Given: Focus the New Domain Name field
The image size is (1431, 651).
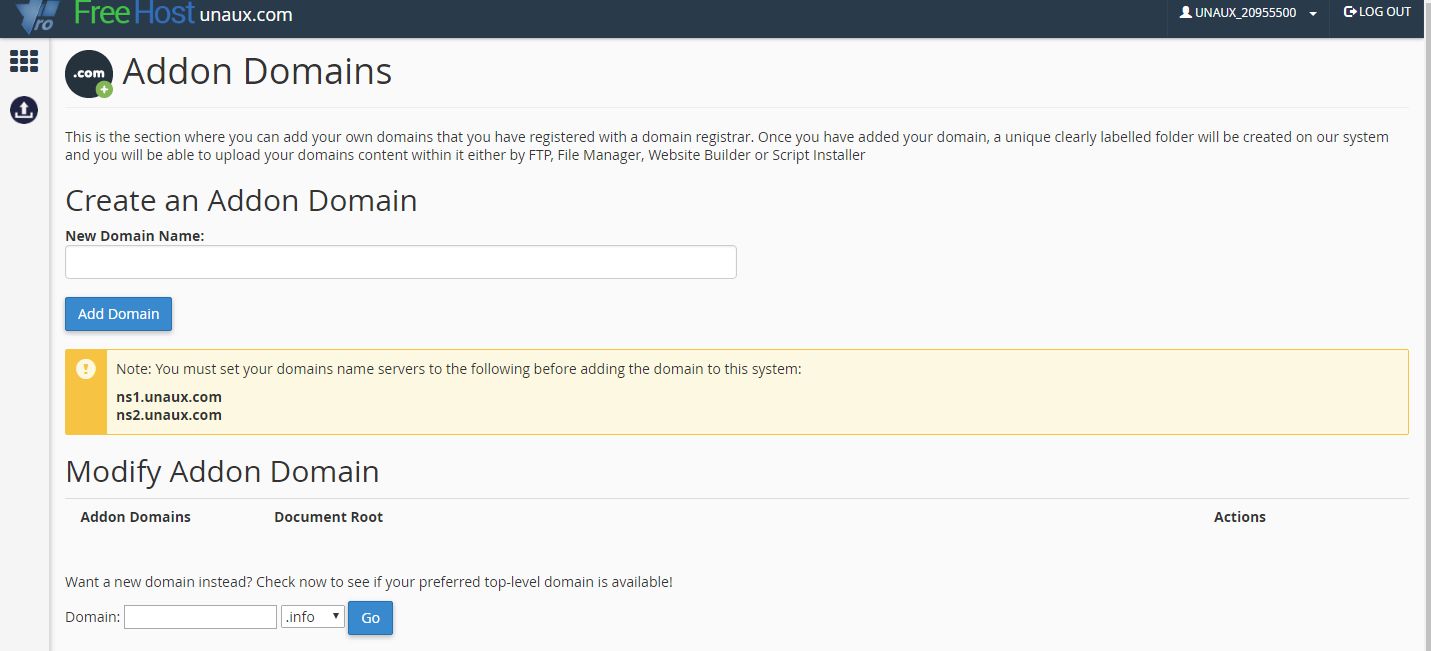Looking at the screenshot, I should [x=400, y=261].
